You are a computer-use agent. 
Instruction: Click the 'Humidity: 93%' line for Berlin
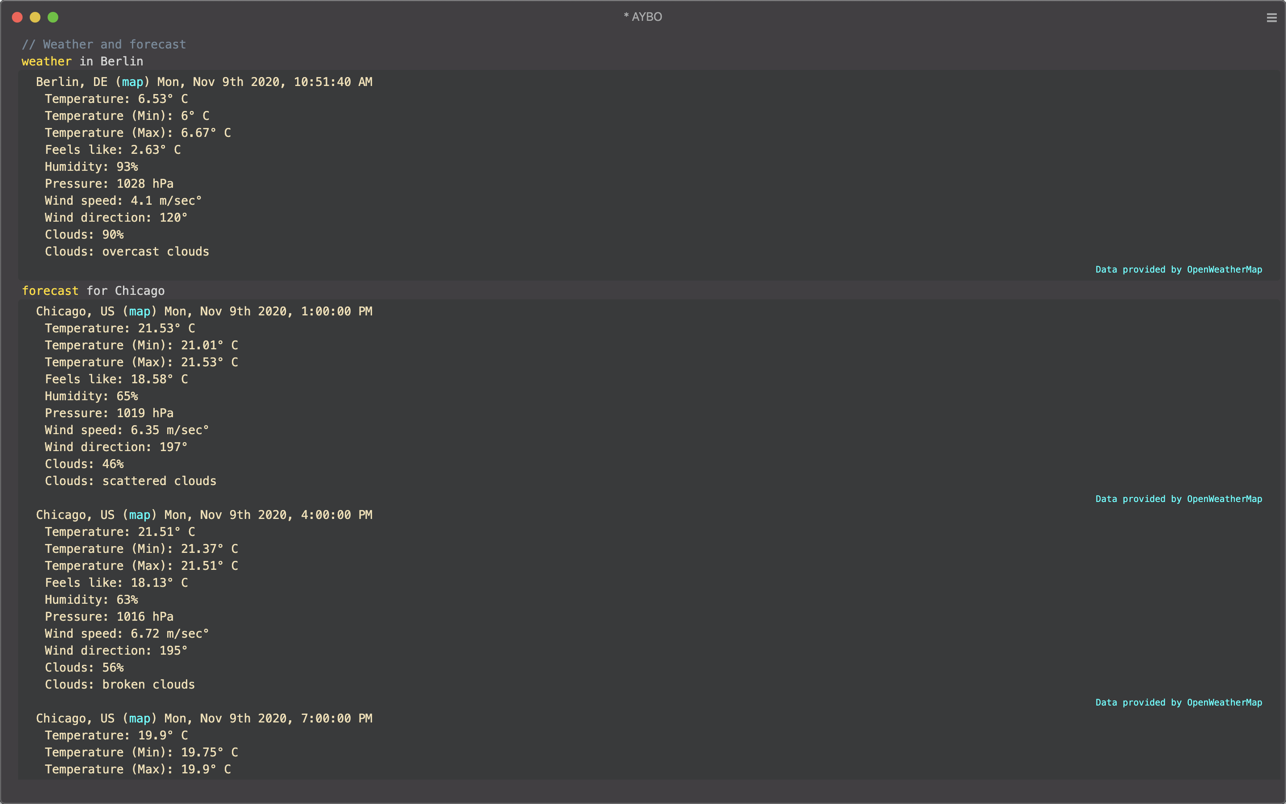pyautogui.click(x=91, y=167)
